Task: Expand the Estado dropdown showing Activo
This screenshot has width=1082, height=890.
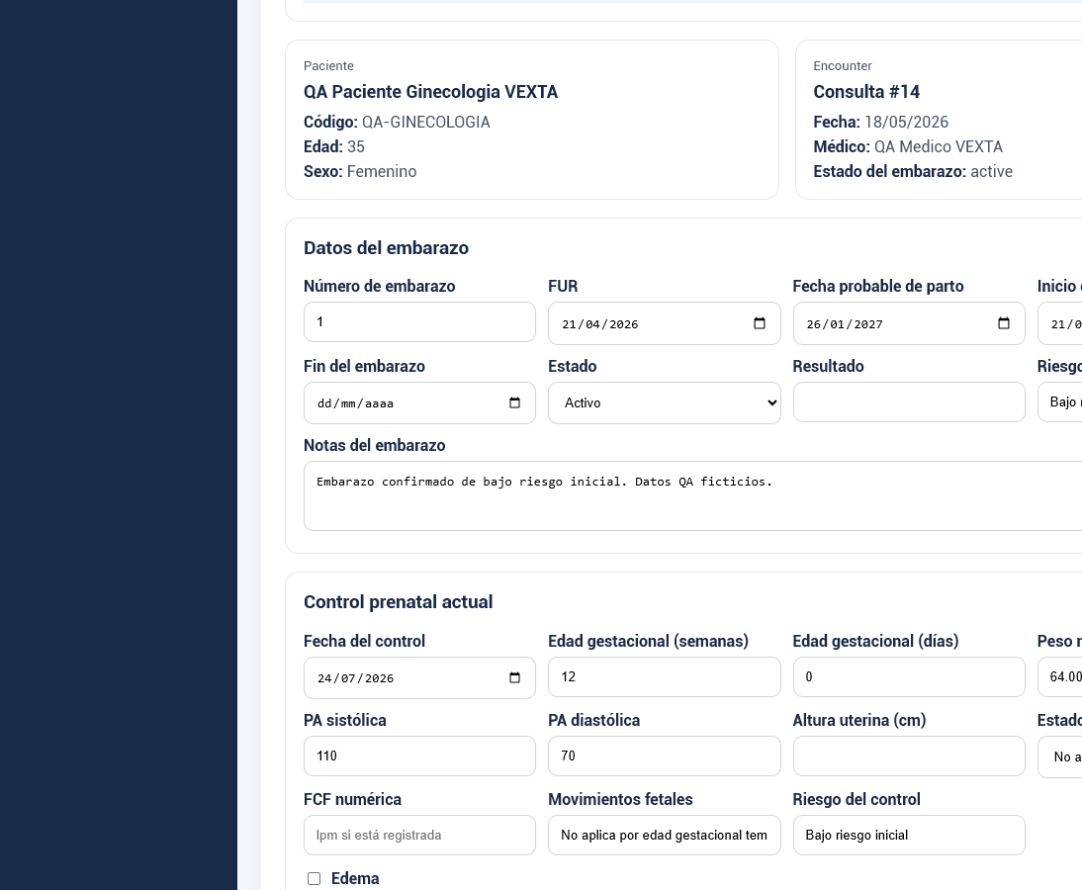Action: click(x=665, y=403)
